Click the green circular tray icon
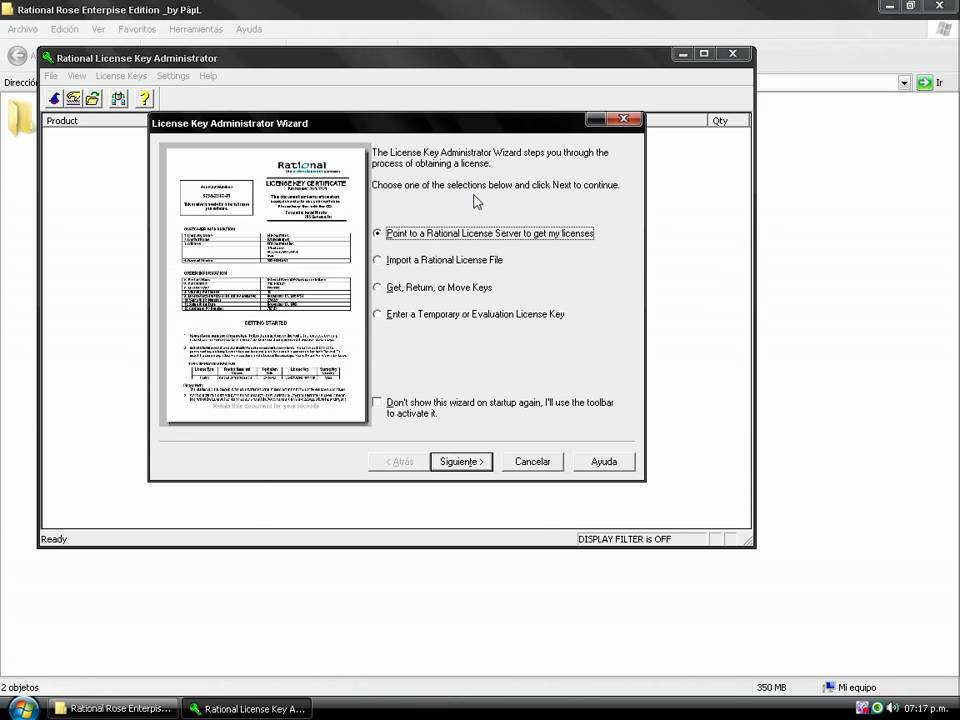This screenshot has height=720, width=960. coord(877,708)
